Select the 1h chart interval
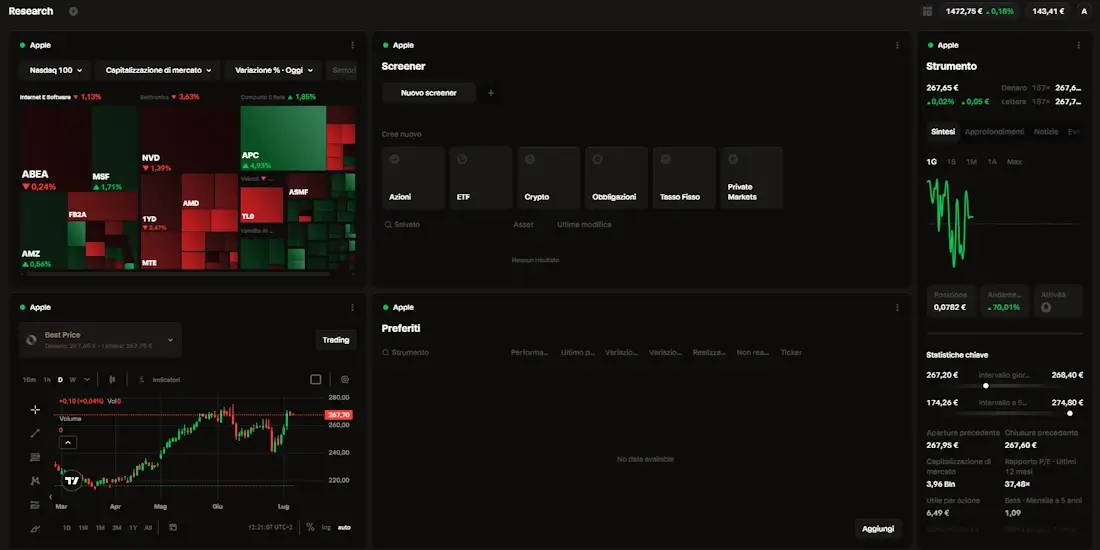The width and height of the screenshot is (1100, 550). (47, 380)
